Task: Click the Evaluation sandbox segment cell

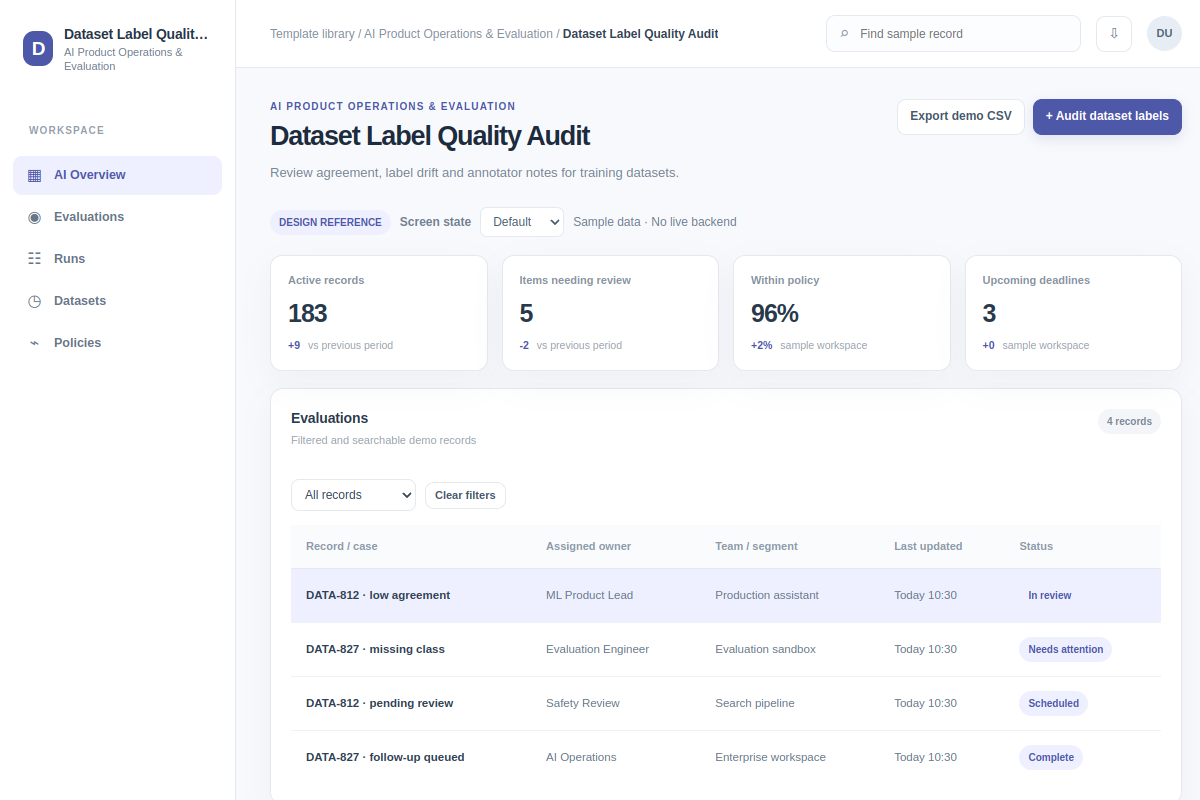Action: [x=765, y=649]
